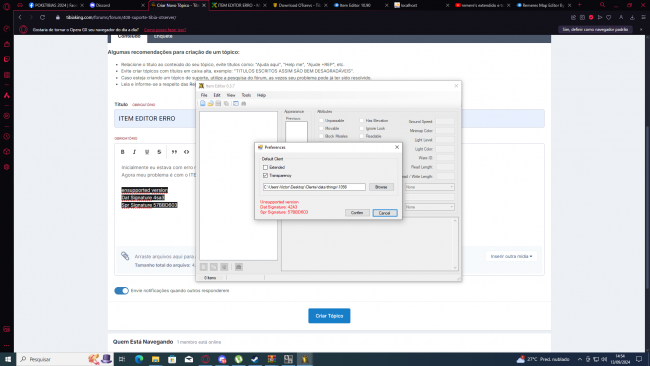Click the paperclip attachment icon
Image resolution: width=650 pixels, height=366 pixels.
(x=125, y=256)
